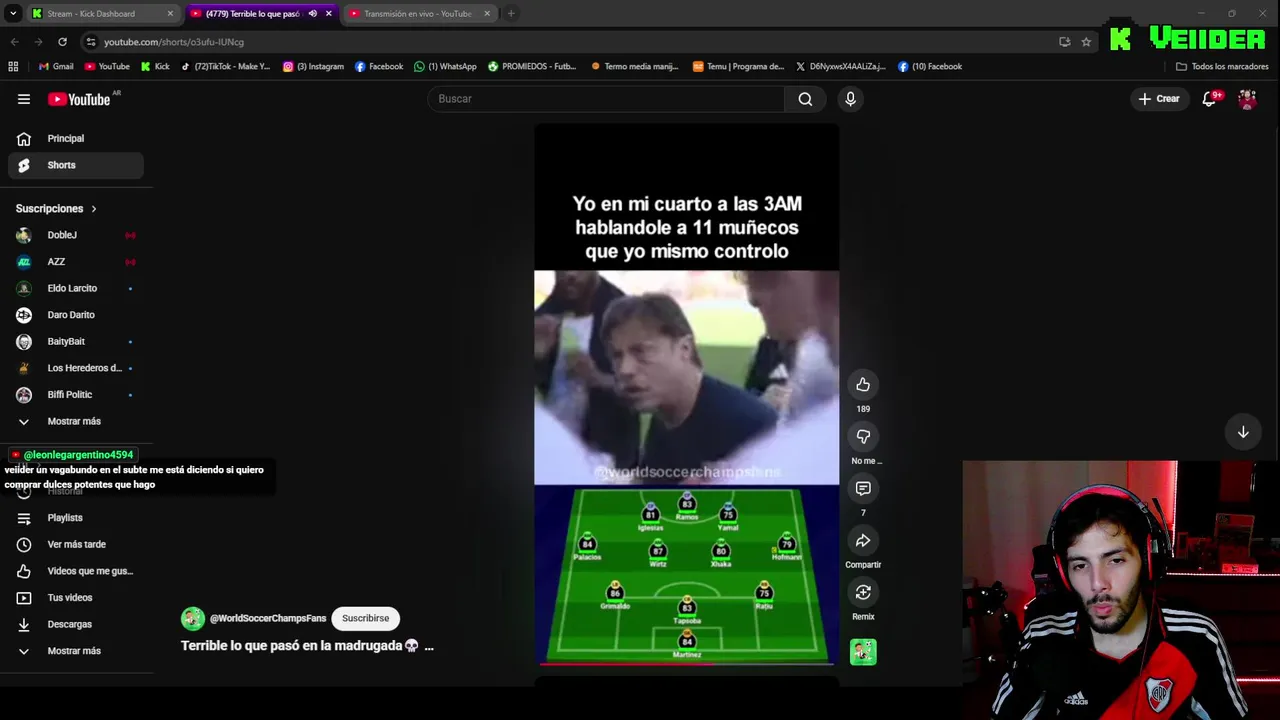Expand Mostrar más under subscriptions

76,421
